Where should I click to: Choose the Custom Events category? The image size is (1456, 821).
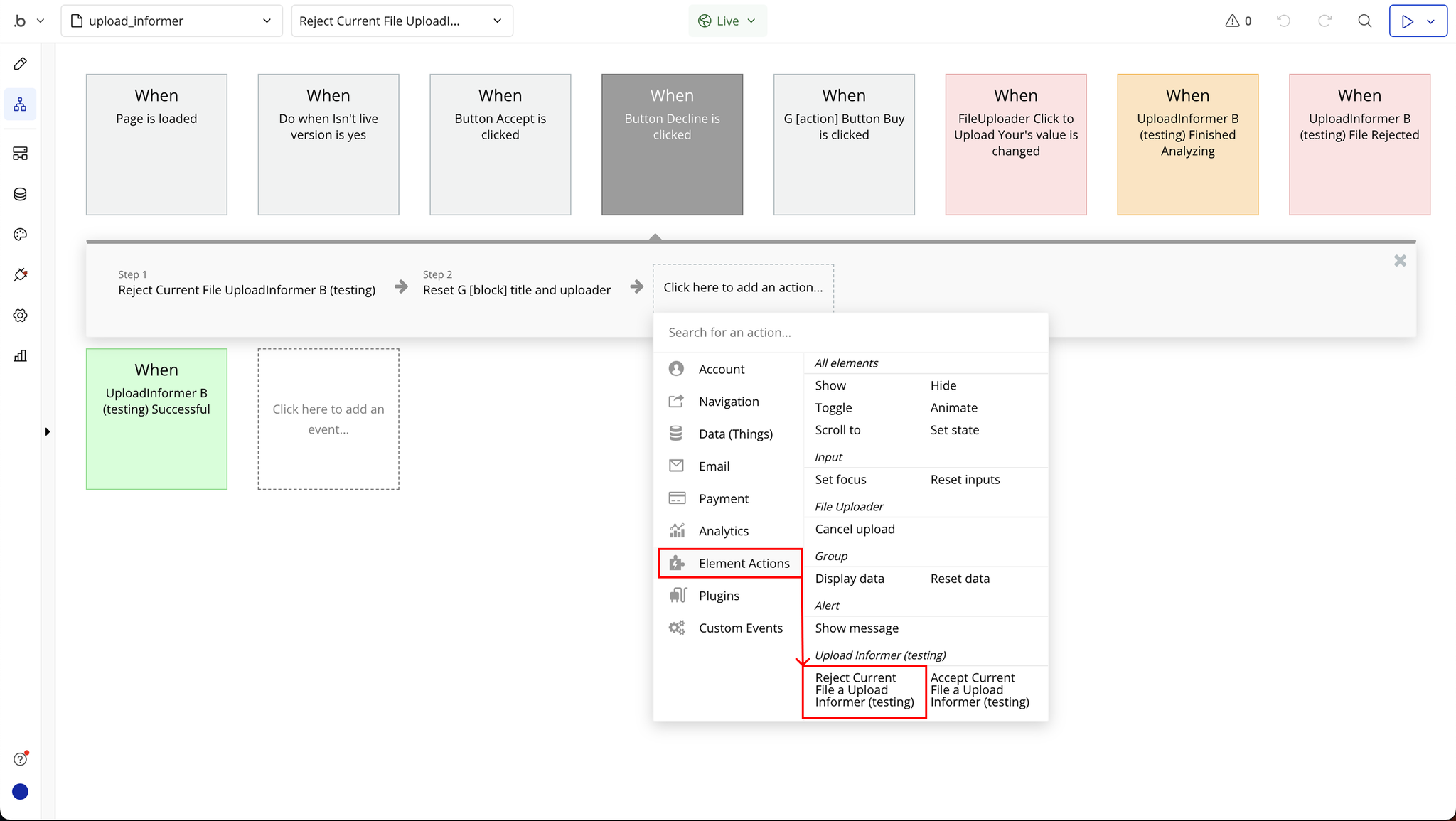740,628
